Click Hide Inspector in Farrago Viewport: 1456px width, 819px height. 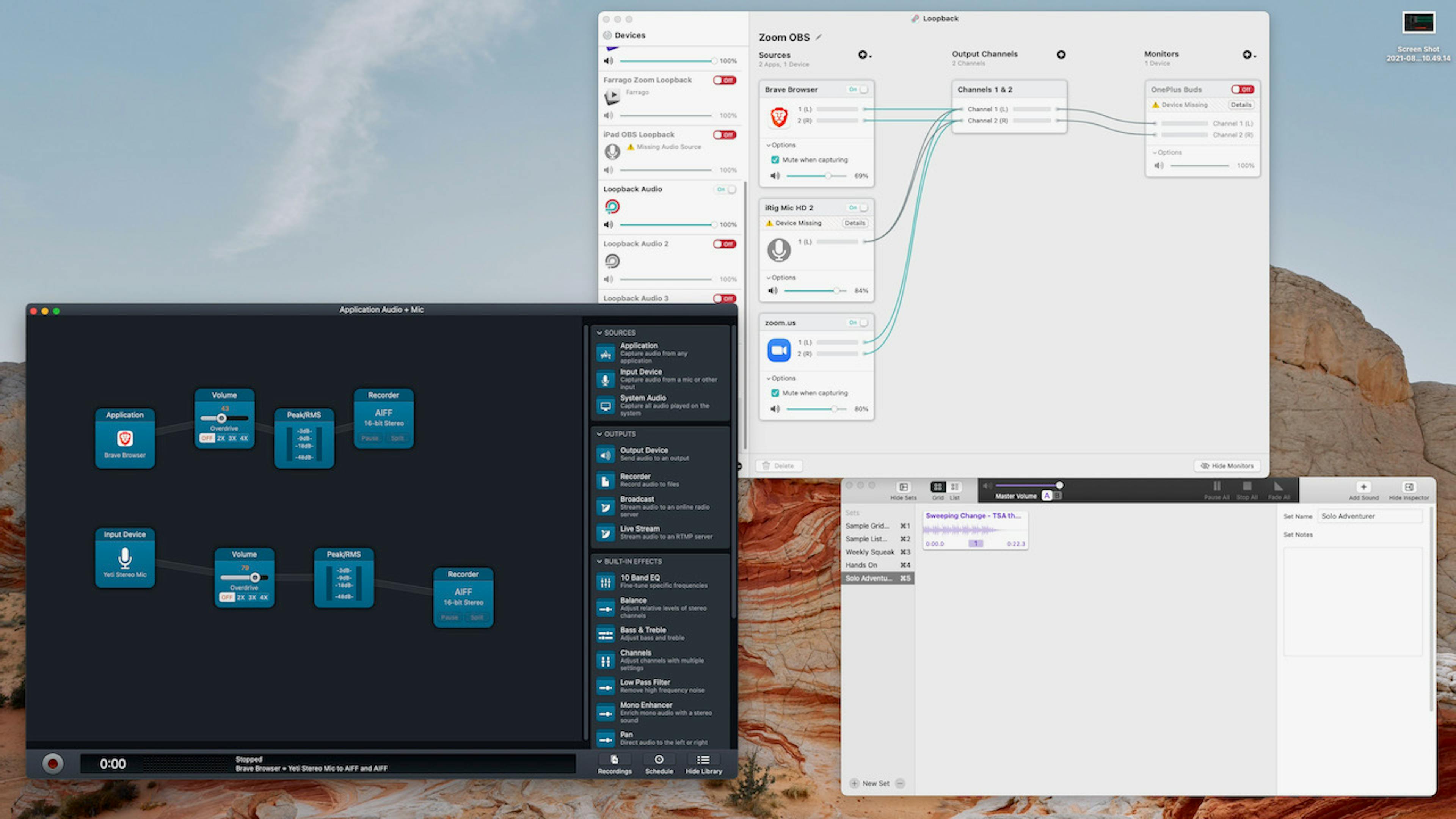point(1409,491)
